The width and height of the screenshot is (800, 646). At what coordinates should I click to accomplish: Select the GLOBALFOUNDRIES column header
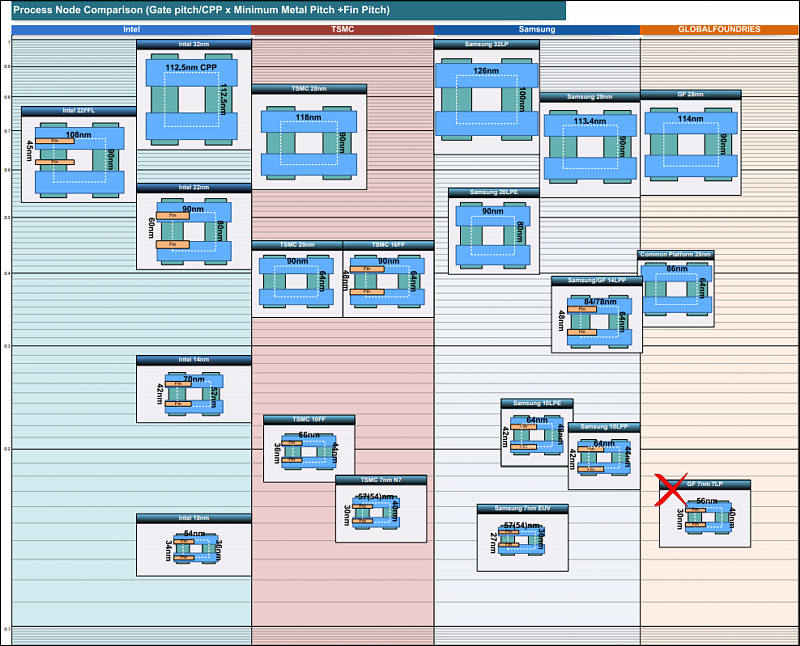pos(719,30)
